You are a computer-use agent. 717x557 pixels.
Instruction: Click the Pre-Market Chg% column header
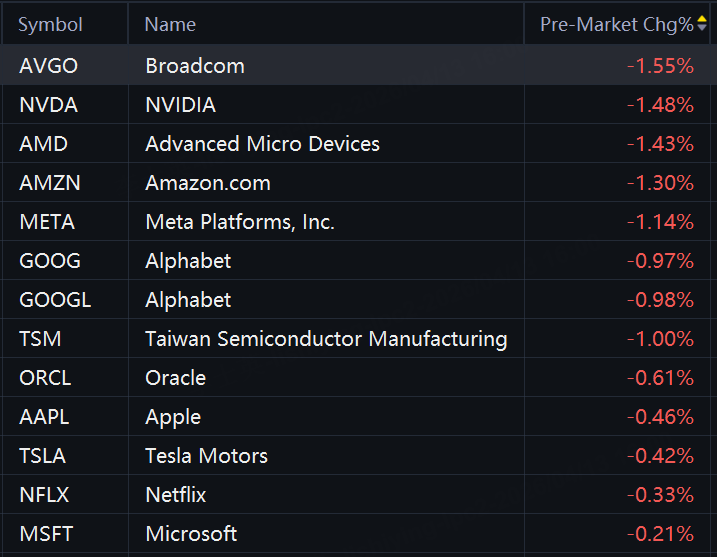pyautogui.click(x=616, y=25)
